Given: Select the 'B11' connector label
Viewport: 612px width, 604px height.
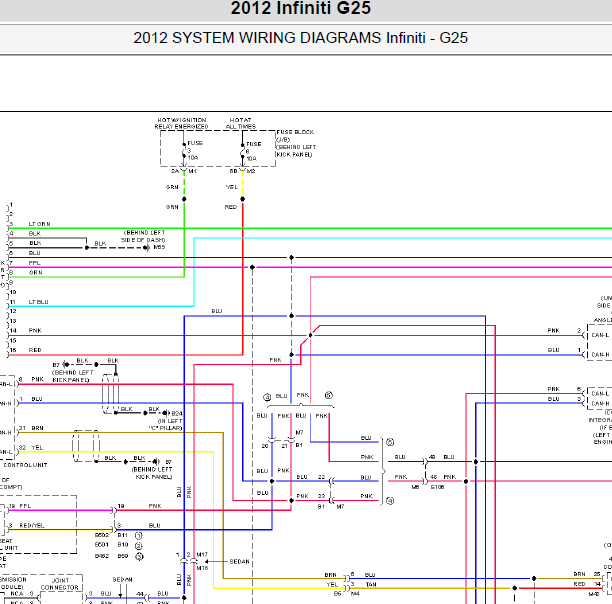Looking at the screenshot, I should 123,535.
